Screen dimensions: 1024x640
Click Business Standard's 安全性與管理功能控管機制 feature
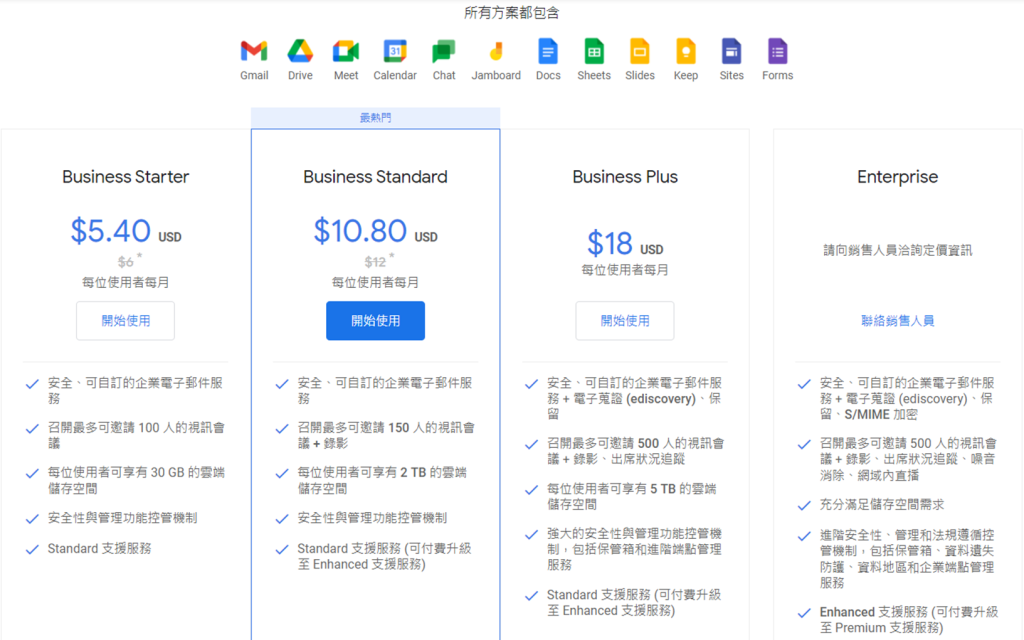pyautogui.click(x=372, y=518)
